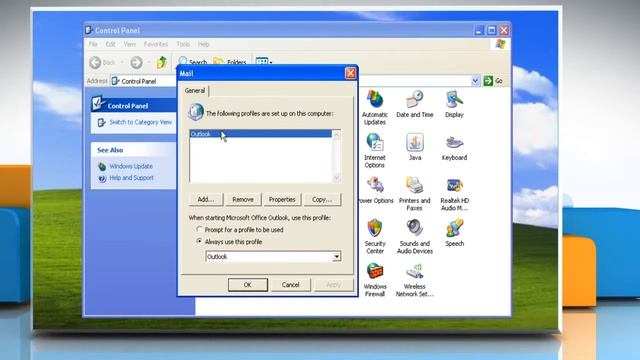The height and width of the screenshot is (360, 640).
Task: Open the Tools menu
Action: pos(183,44)
